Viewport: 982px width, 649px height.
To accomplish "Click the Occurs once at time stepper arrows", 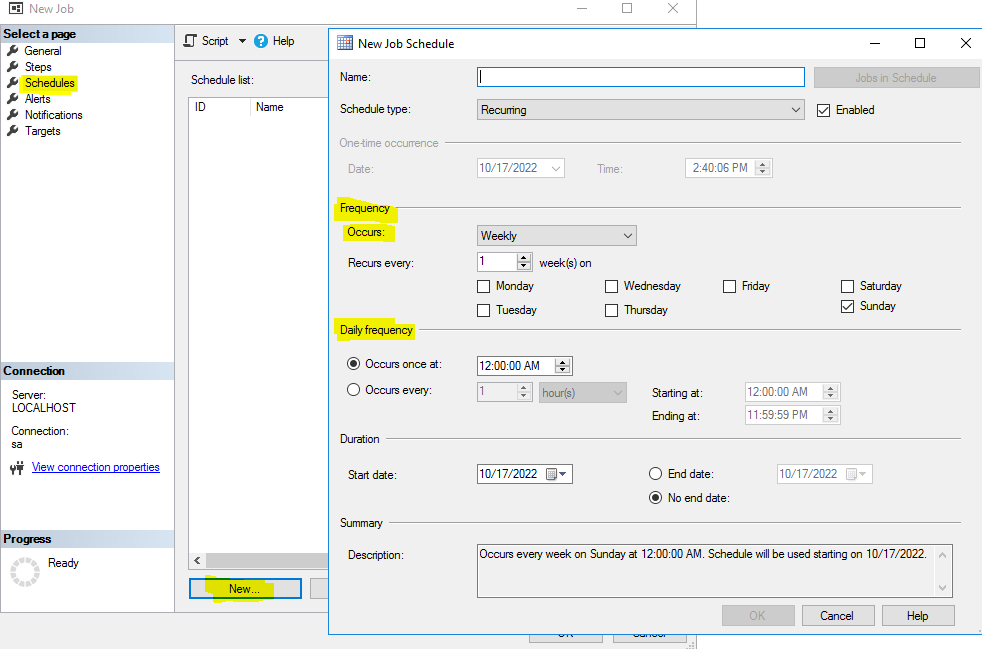I will coord(563,366).
